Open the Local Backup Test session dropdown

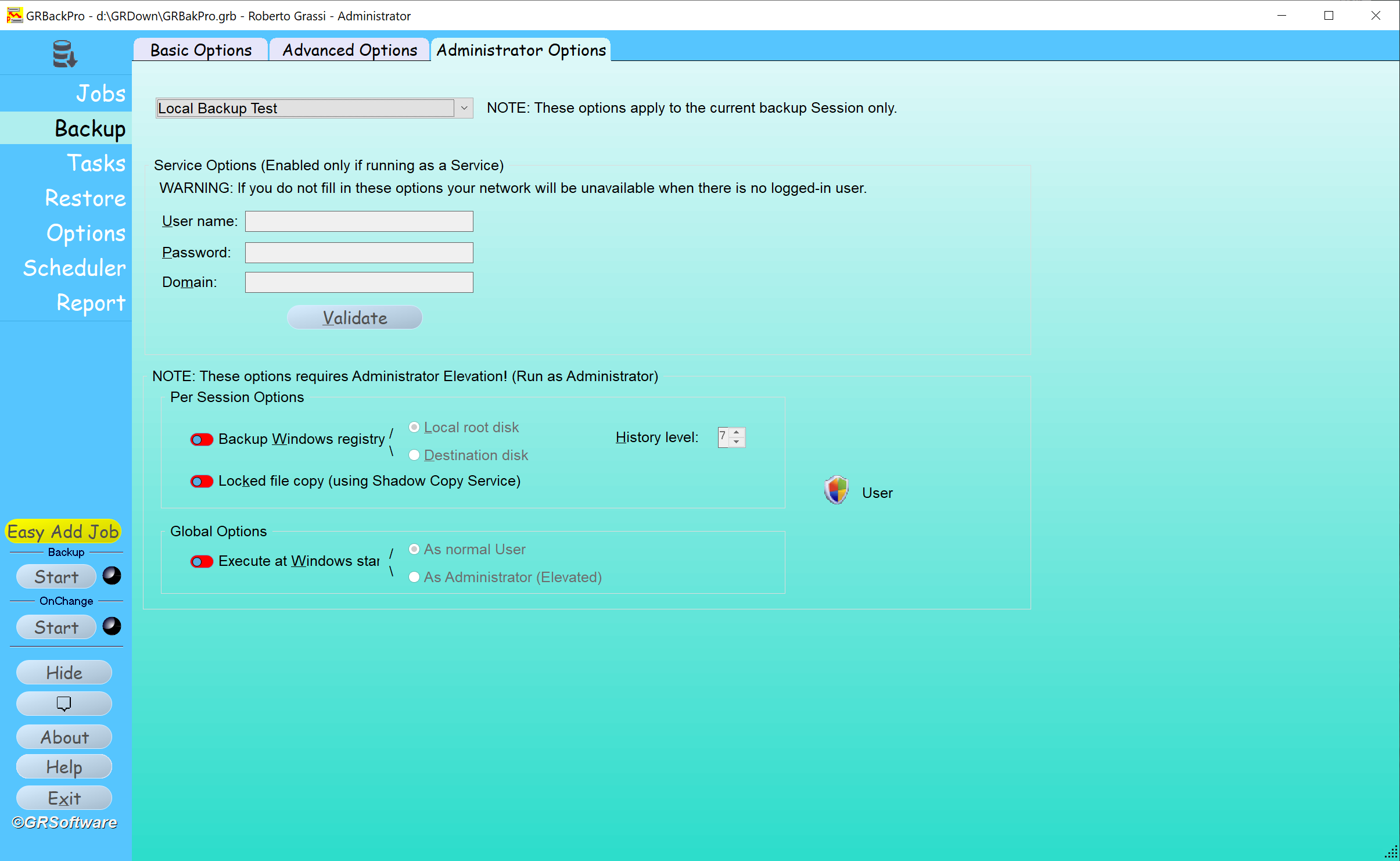463,107
